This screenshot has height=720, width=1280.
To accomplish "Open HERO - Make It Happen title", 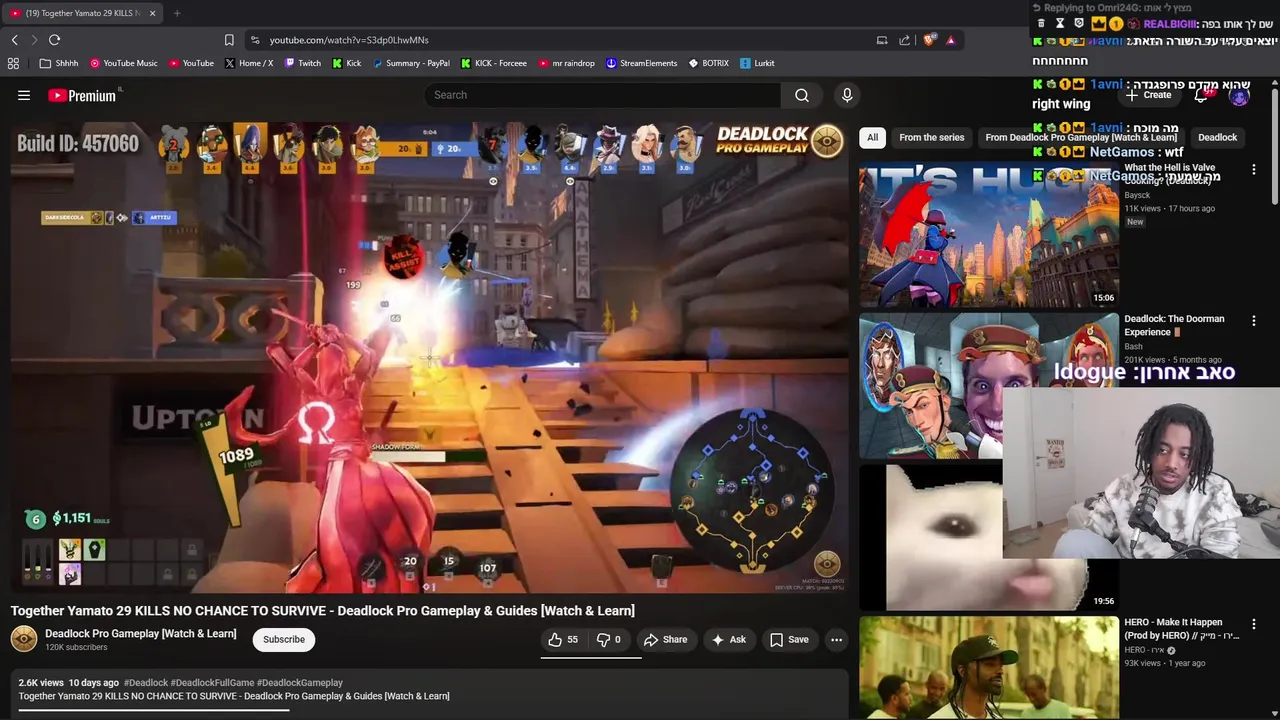I will click(x=1181, y=628).
